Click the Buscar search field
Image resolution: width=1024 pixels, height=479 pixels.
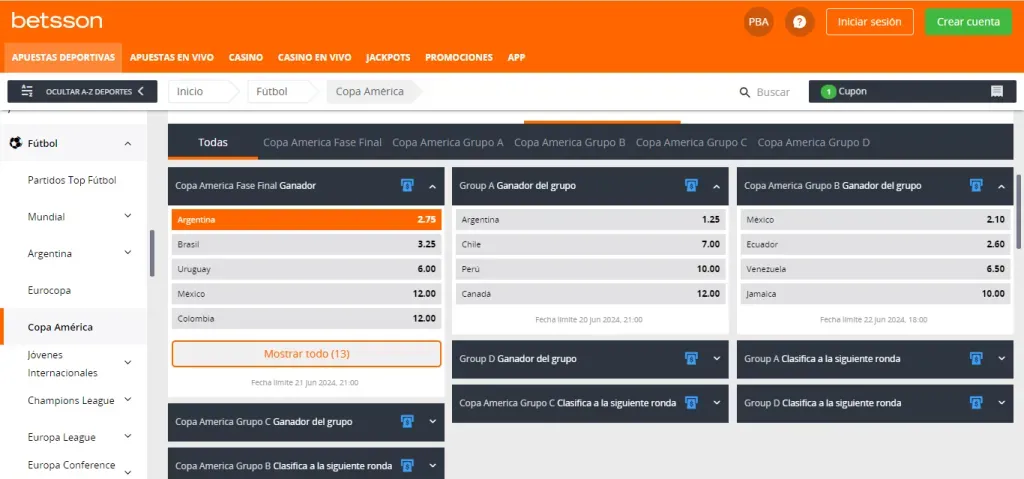point(773,92)
